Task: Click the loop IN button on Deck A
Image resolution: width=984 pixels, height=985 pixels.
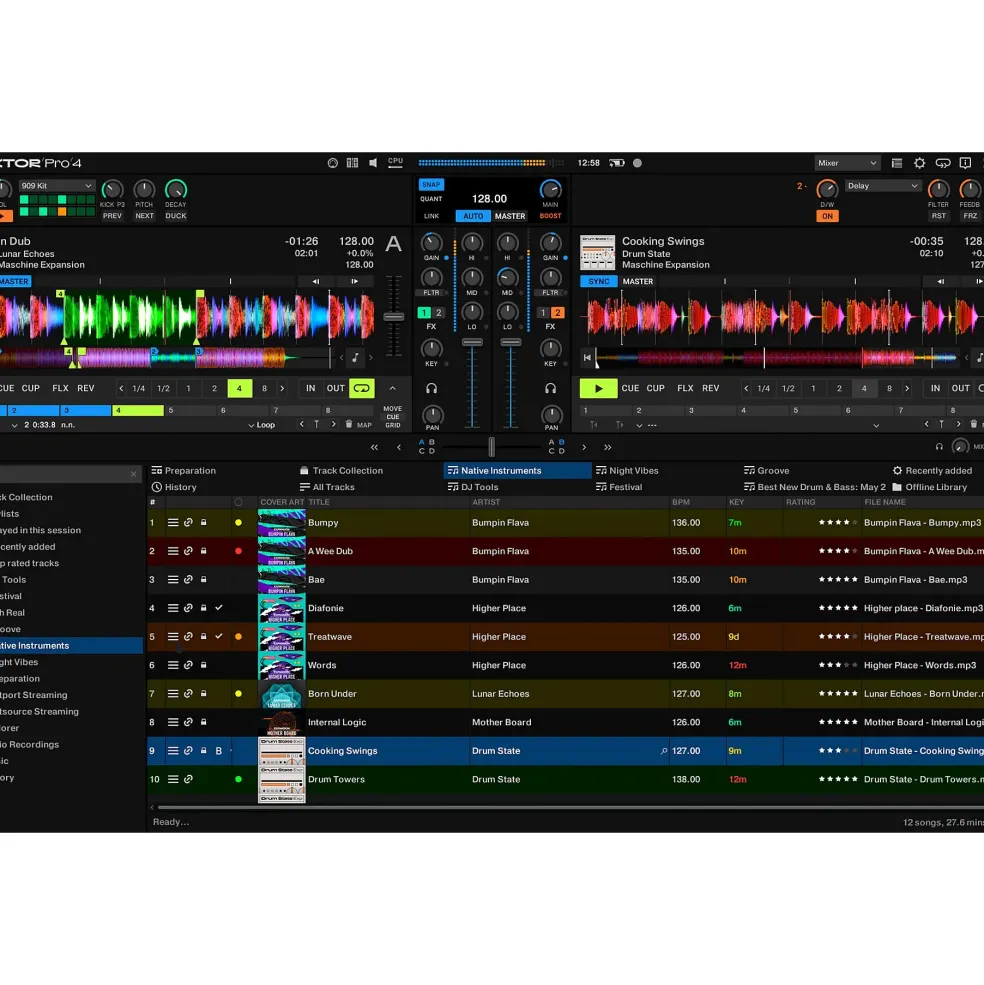Action: (x=310, y=388)
